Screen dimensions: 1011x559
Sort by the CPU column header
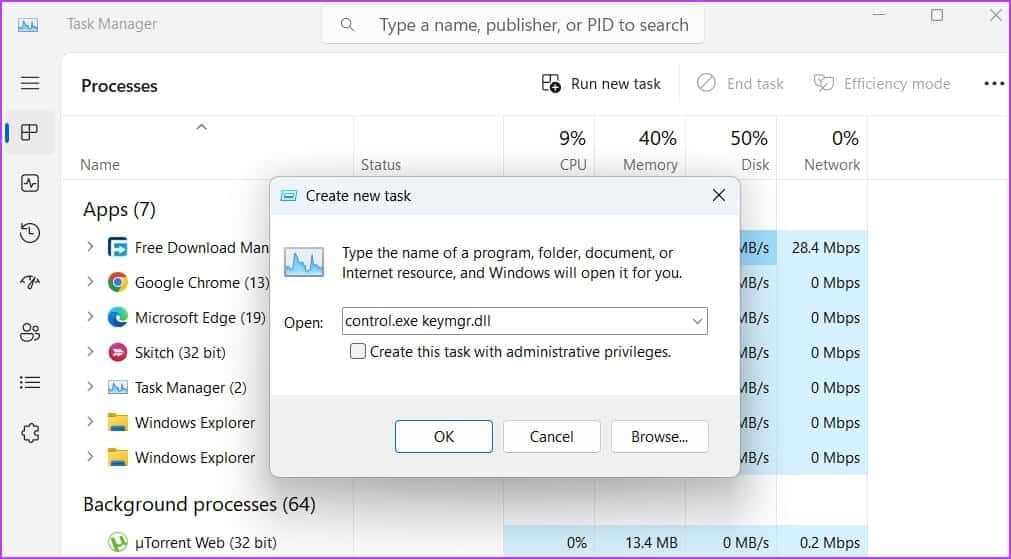coord(573,165)
